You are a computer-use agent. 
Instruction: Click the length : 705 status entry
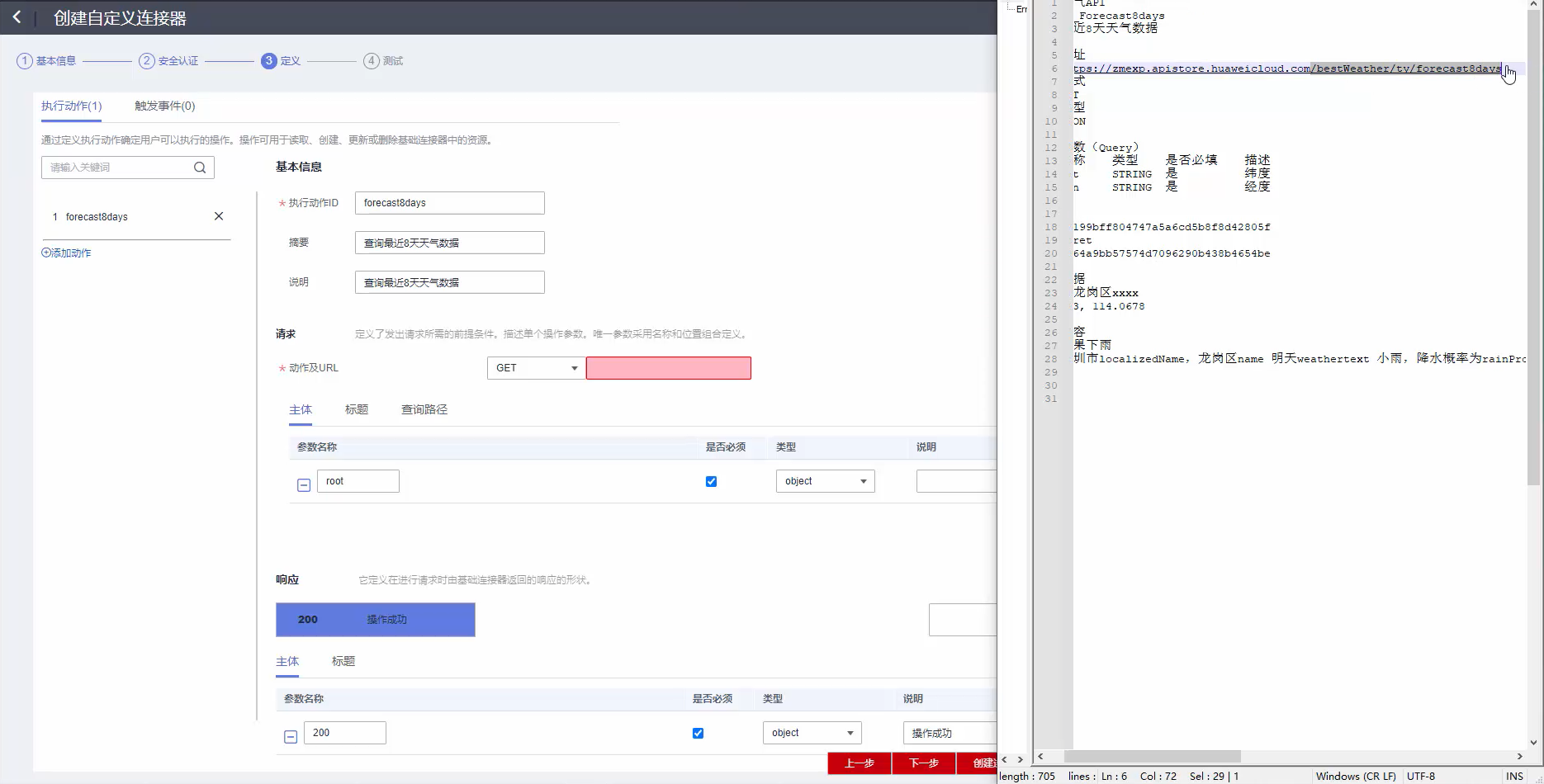point(1027,777)
